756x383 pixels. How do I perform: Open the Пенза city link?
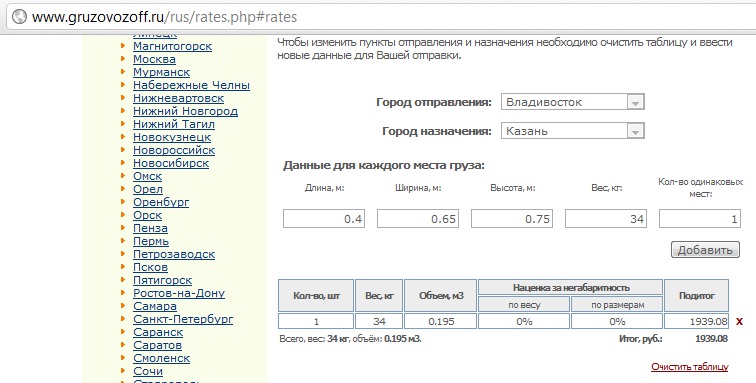tap(150, 229)
